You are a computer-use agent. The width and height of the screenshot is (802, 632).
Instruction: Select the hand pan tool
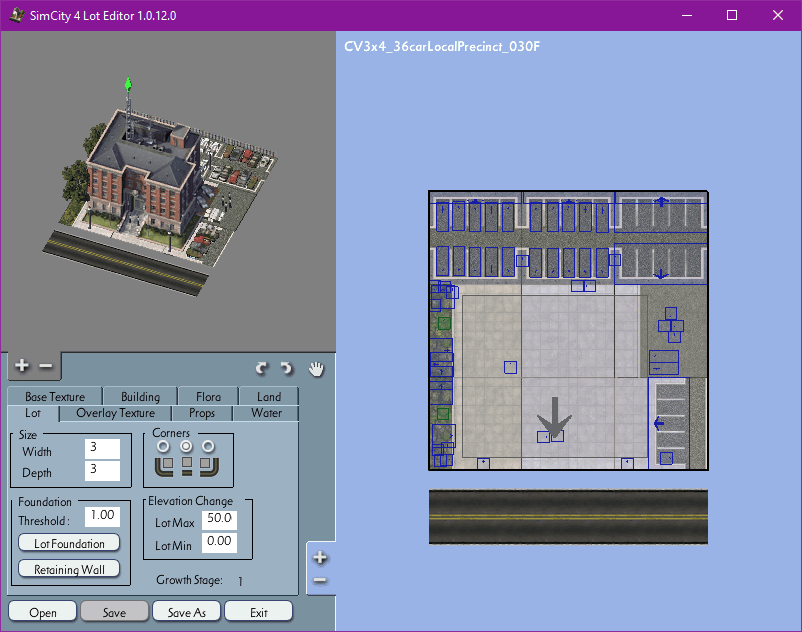coord(316,368)
